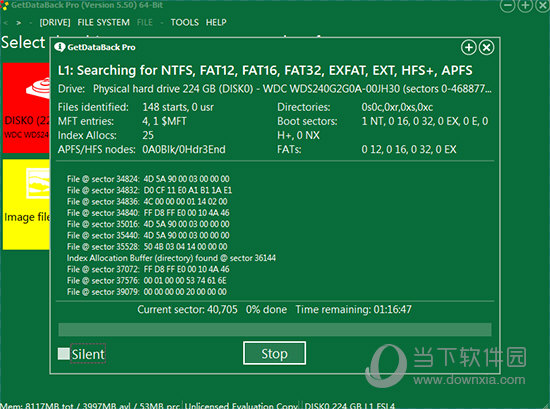
Task: Click the Directories value '0s0c,0xr,0xs,0xc'
Action: click(x=397, y=107)
